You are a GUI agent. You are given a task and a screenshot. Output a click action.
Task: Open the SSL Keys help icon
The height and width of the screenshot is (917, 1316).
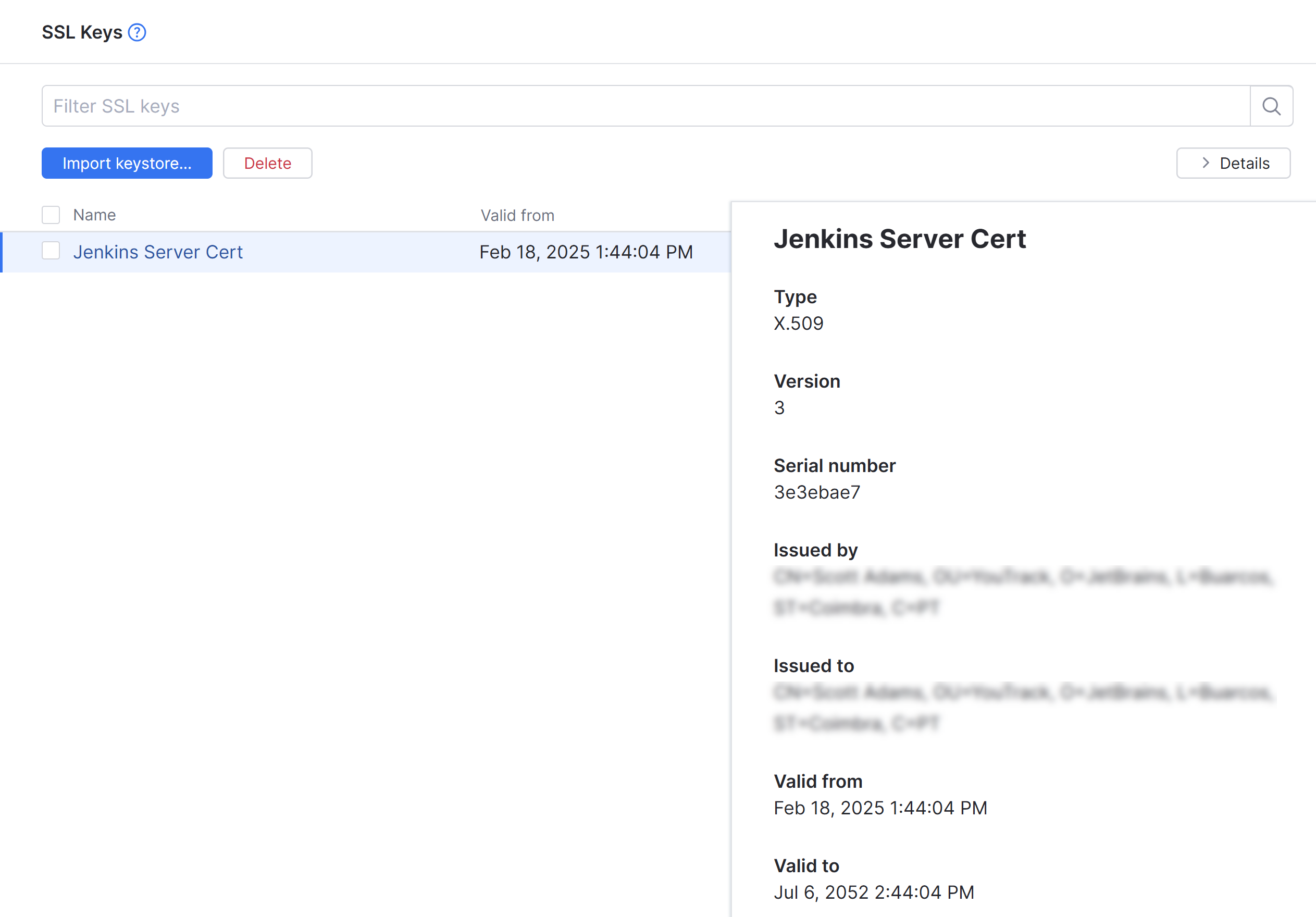(137, 32)
